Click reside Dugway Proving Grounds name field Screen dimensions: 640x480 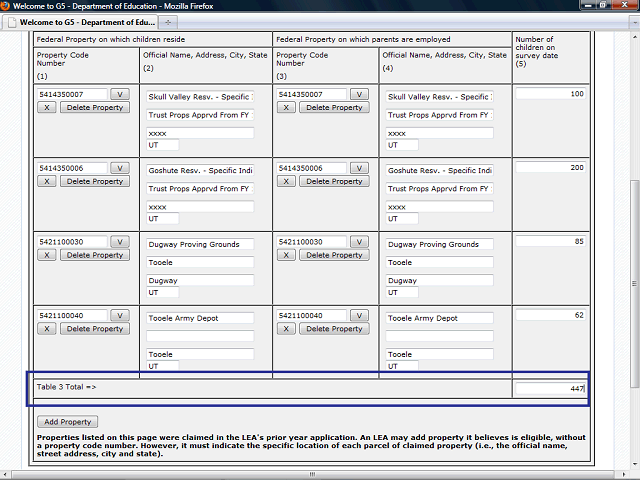(x=200, y=244)
